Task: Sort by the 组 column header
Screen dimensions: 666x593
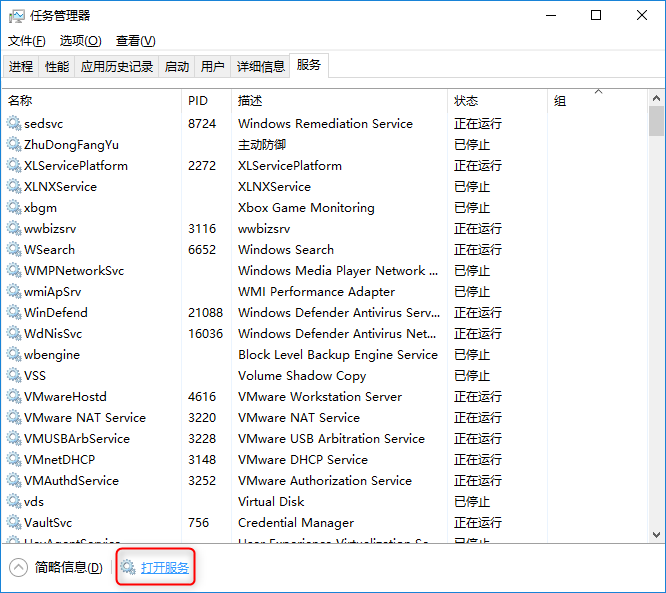Action: tap(597, 101)
